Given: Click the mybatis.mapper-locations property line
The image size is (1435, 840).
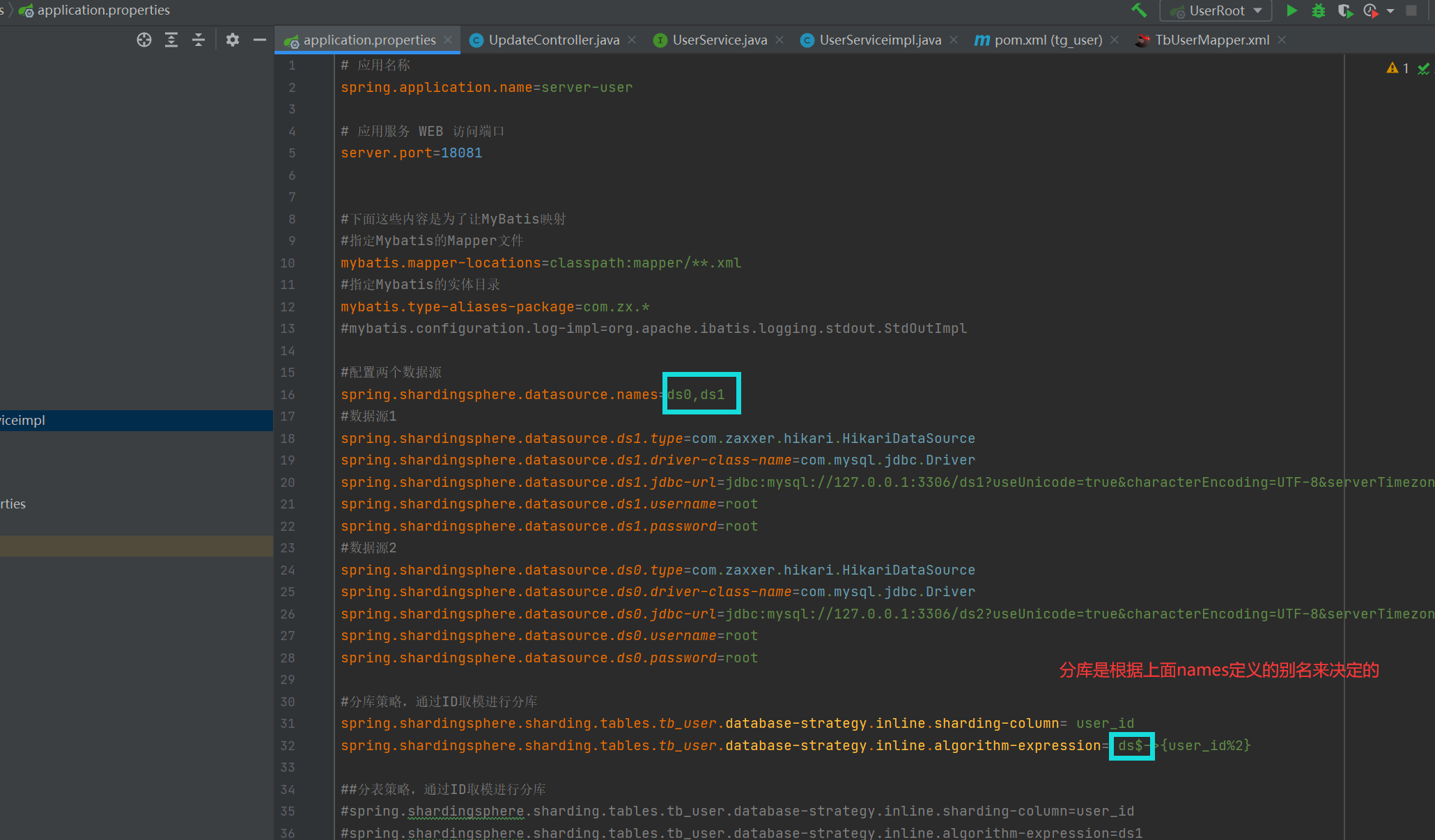Looking at the screenshot, I should tap(541, 263).
